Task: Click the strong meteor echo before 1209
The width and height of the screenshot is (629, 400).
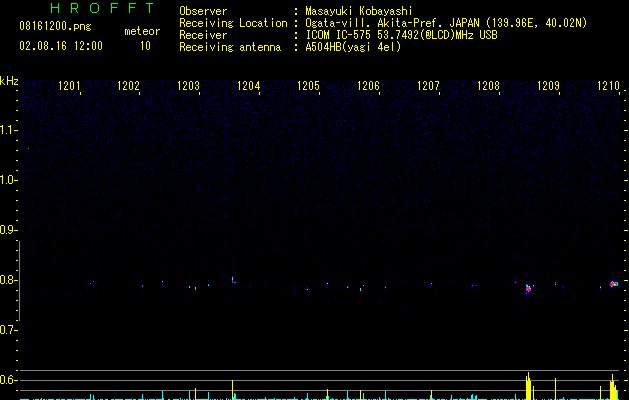Action: pos(529,288)
